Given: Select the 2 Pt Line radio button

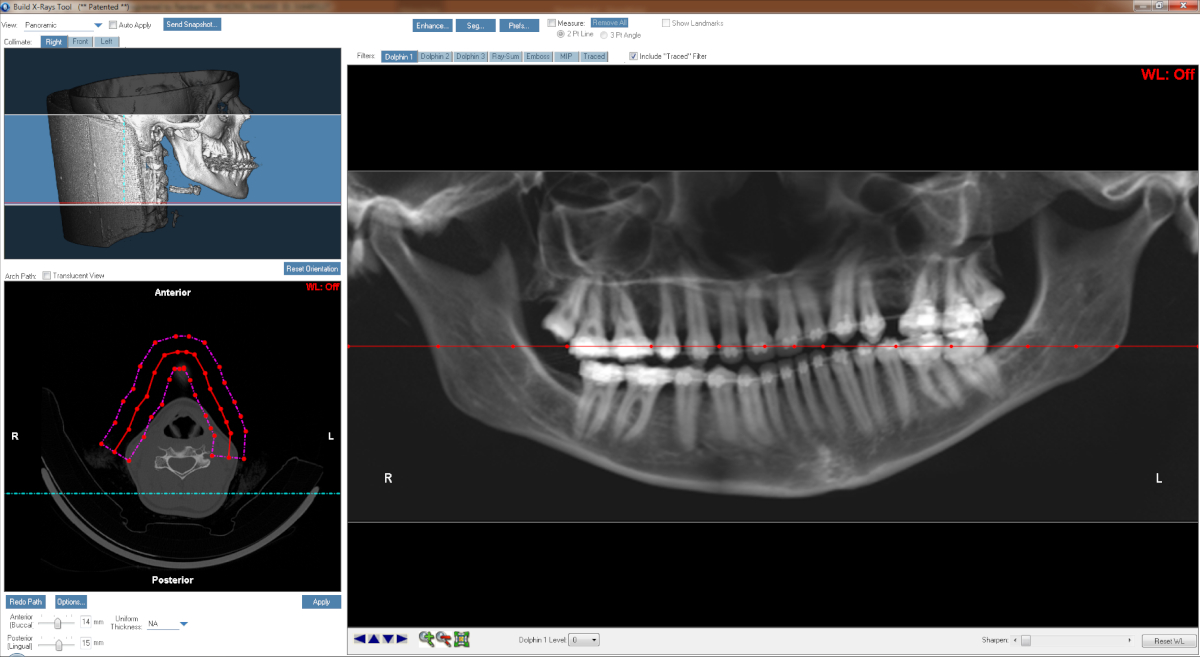Looking at the screenshot, I should coord(561,34).
